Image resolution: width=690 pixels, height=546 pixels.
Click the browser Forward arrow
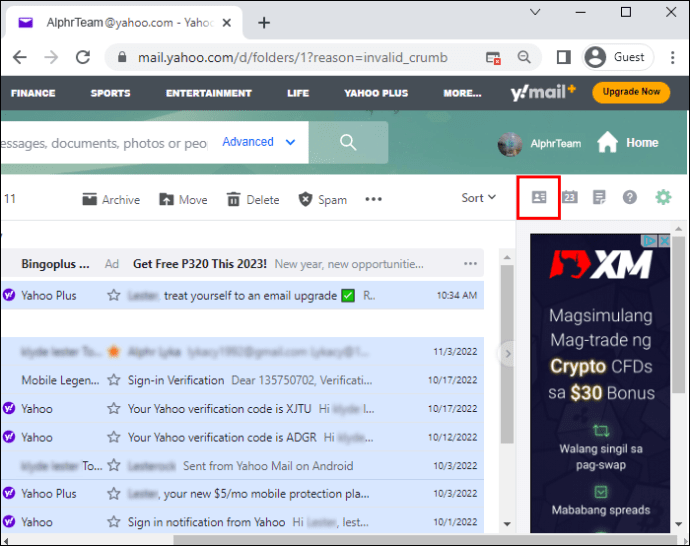pos(51,57)
